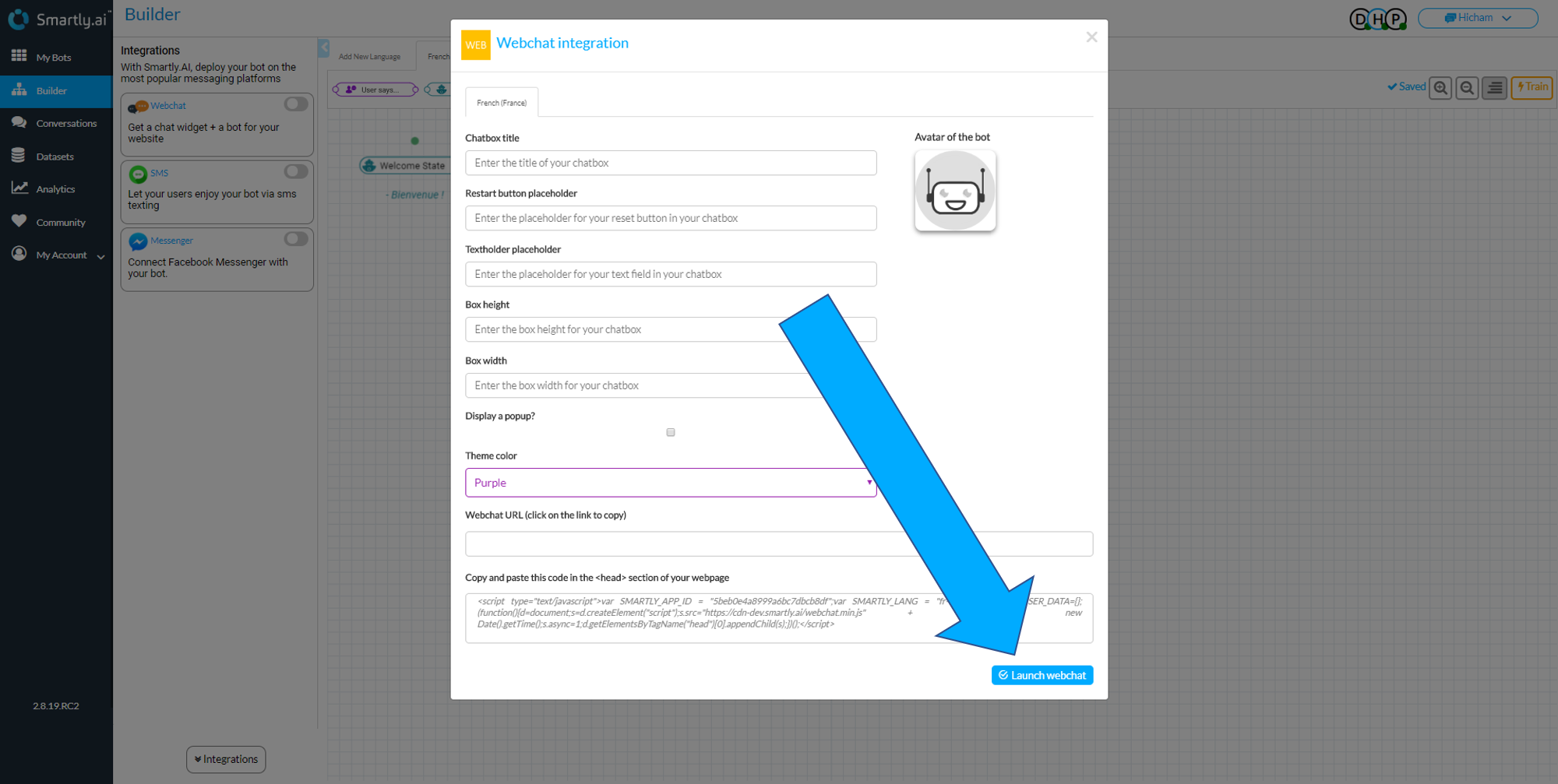Click the script code snippet box
This screenshot has width=1558, height=784.
click(779, 618)
